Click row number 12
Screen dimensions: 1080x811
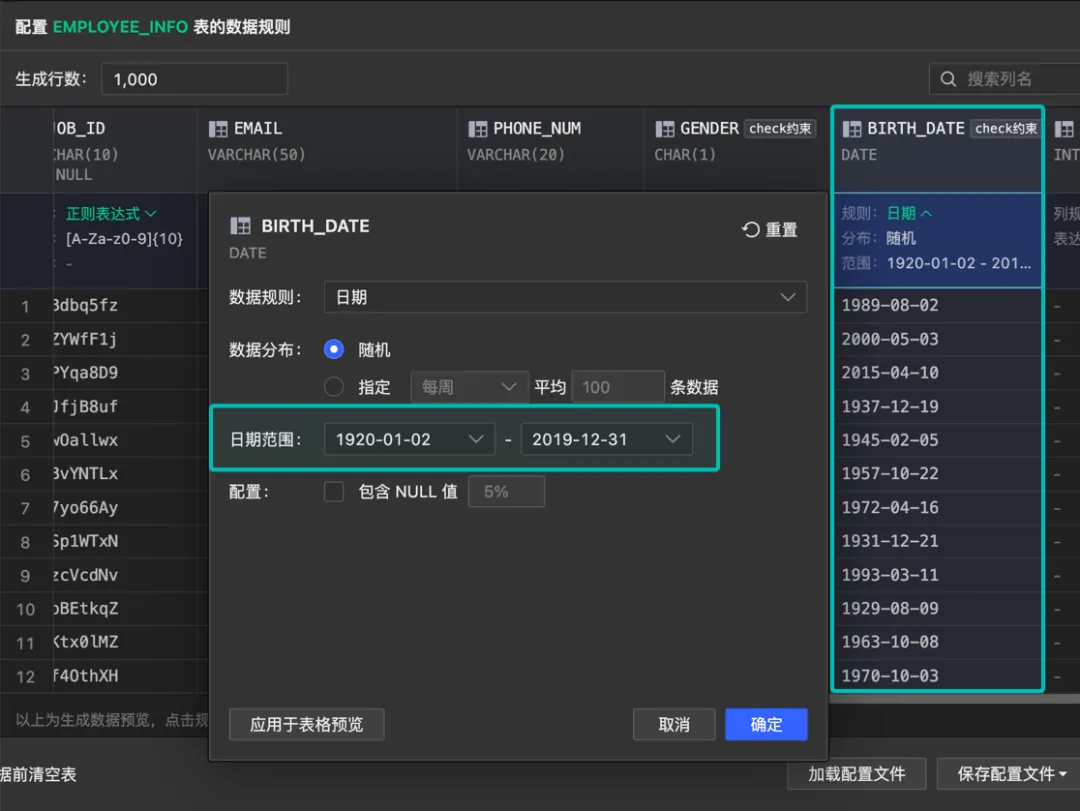coord(25,677)
